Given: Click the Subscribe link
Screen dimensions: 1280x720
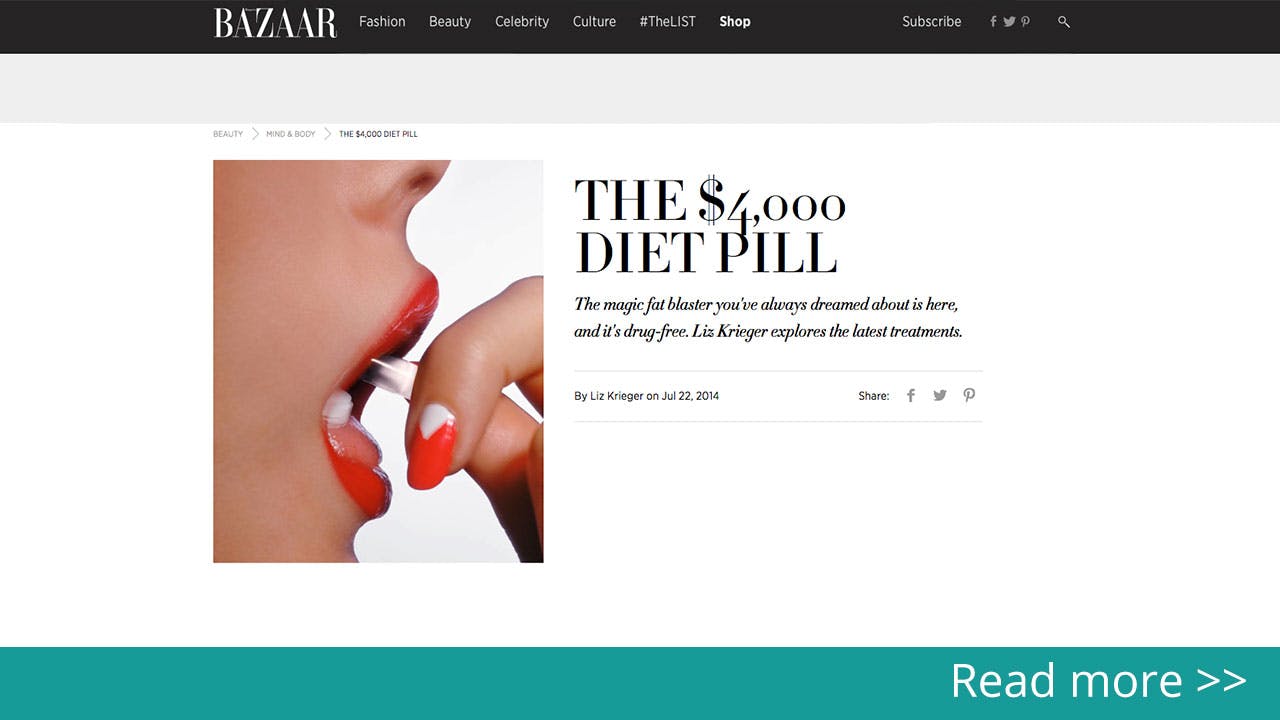Looking at the screenshot, I should [931, 21].
